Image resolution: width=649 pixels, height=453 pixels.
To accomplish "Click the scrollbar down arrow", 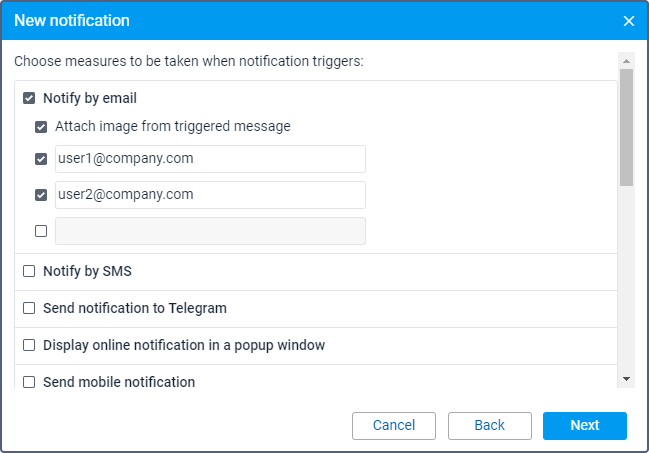I will pyautogui.click(x=626, y=379).
